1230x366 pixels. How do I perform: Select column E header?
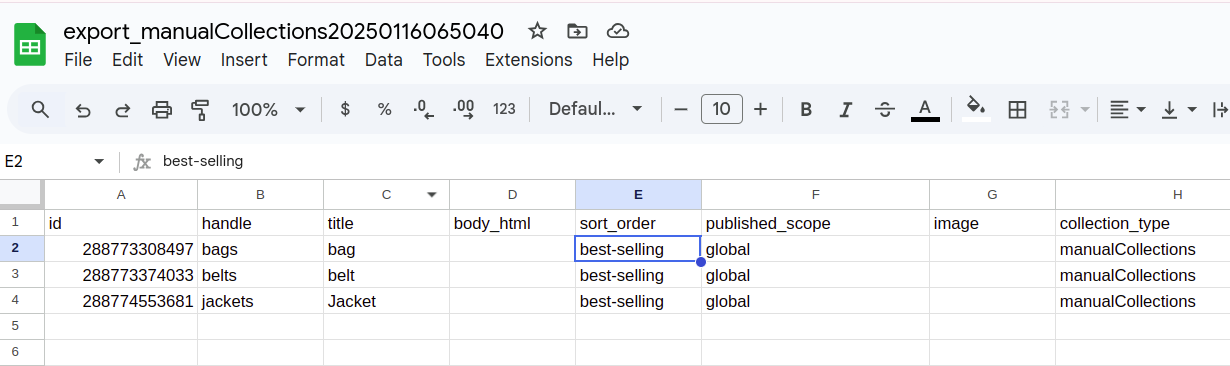pos(638,195)
